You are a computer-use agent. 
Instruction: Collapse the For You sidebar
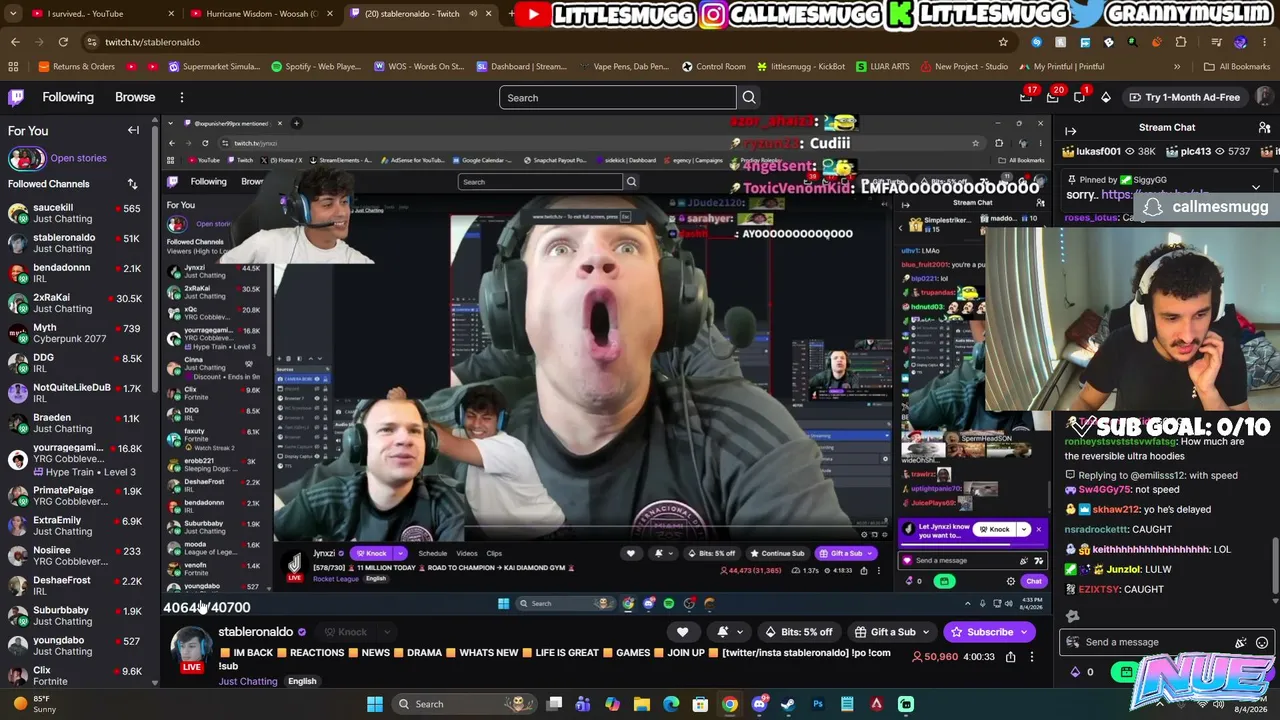[x=133, y=130]
